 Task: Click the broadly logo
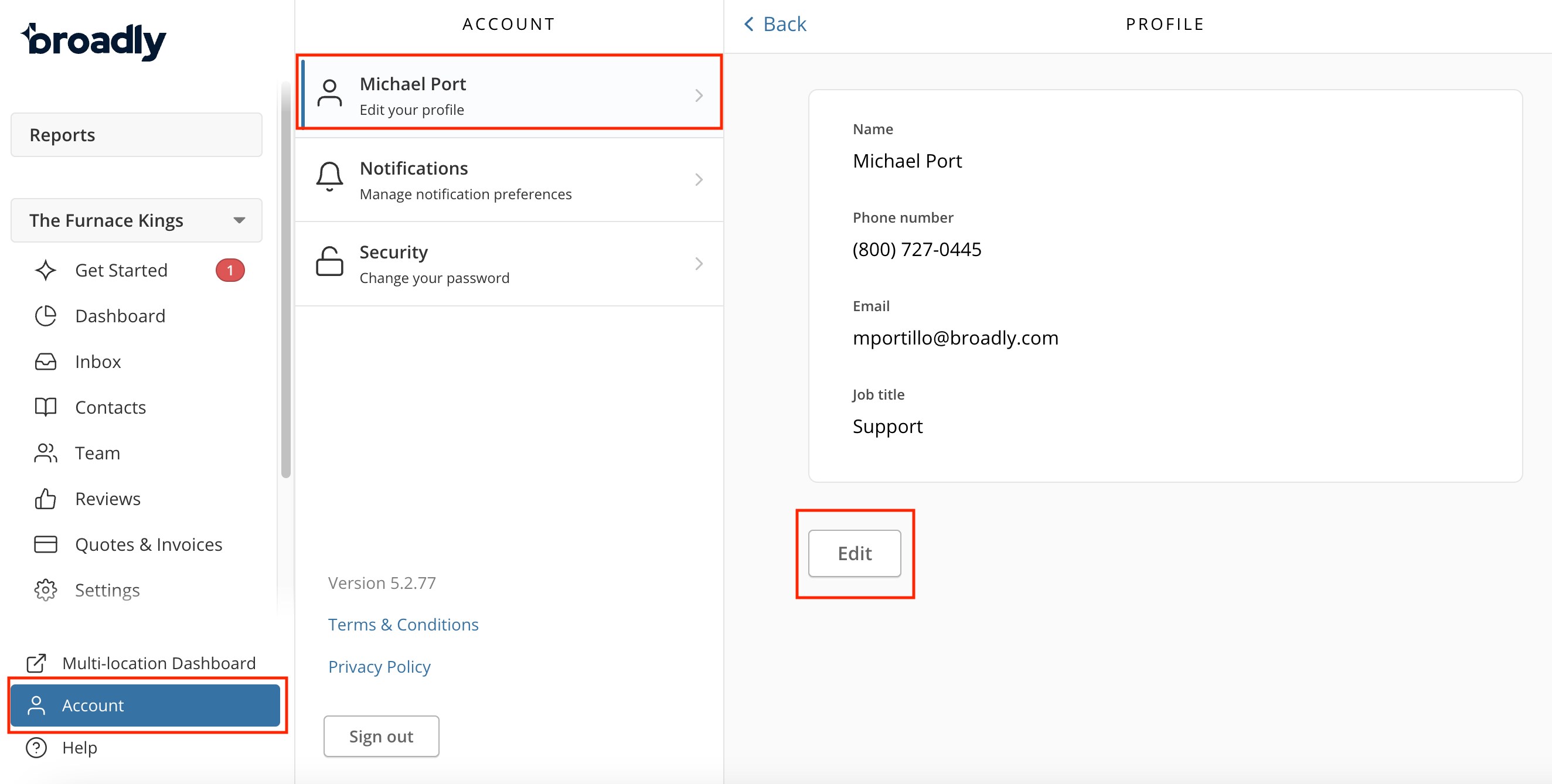click(93, 41)
